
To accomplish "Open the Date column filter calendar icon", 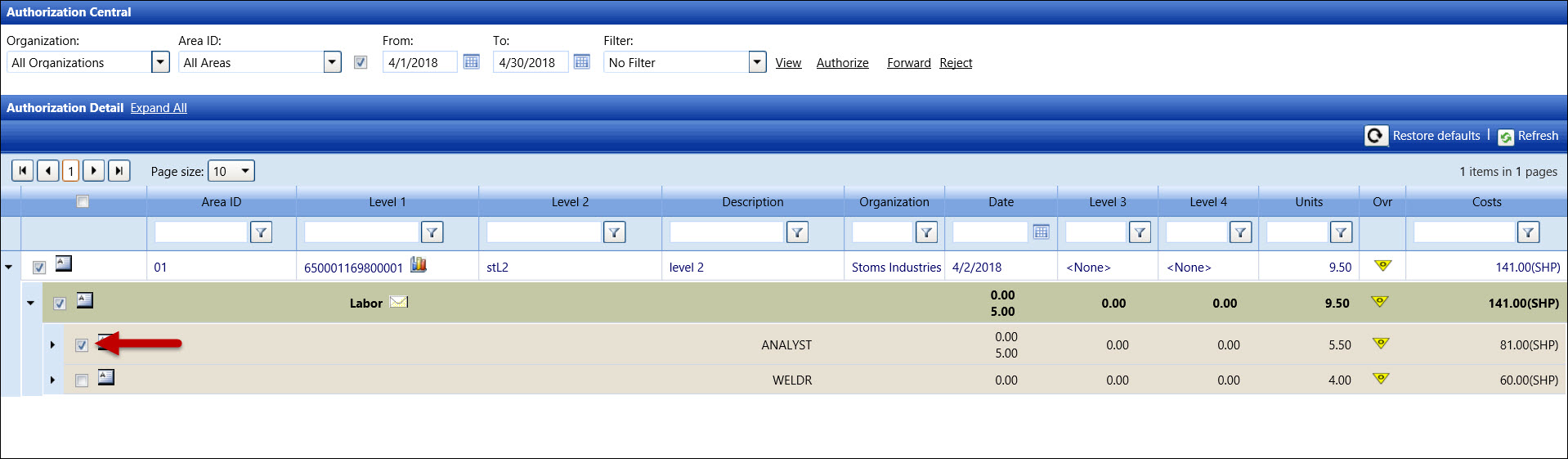I will tap(1041, 232).
